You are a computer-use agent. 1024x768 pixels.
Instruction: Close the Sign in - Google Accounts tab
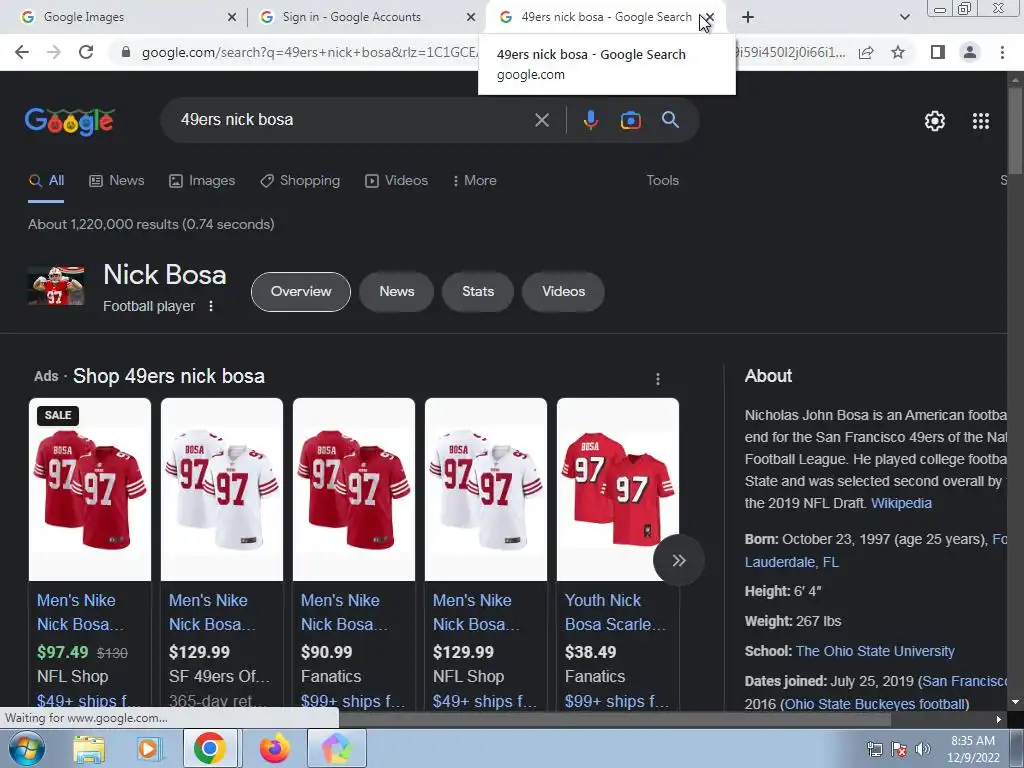(470, 17)
